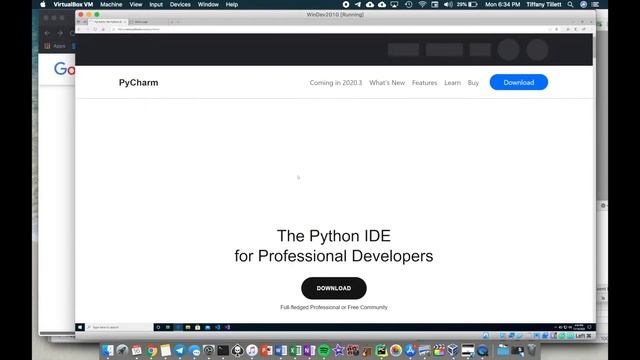Image resolution: width=640 pixels, height=360 pixels.
Task: Click the AirPlay display icon in menu bar
Action: tap(394, 4)
